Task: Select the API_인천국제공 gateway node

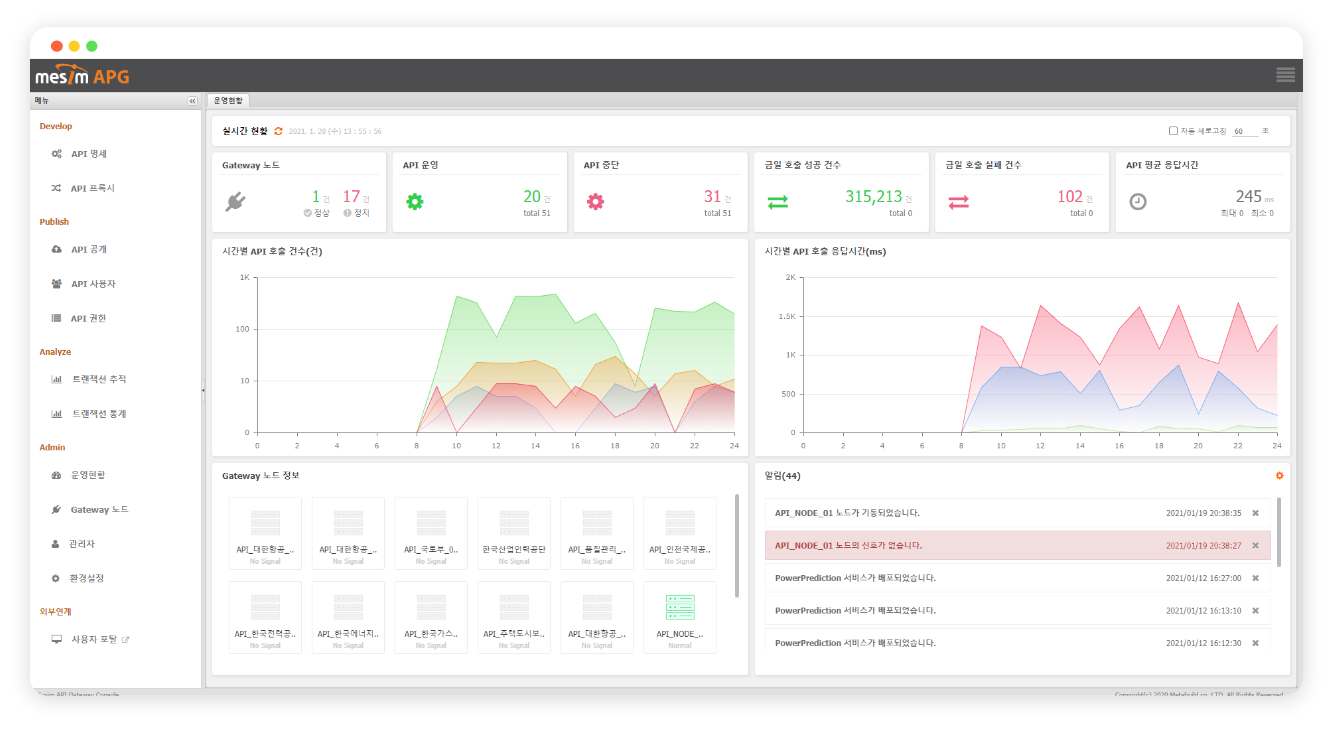Action: pyautogui.click(x=680, y=533)
